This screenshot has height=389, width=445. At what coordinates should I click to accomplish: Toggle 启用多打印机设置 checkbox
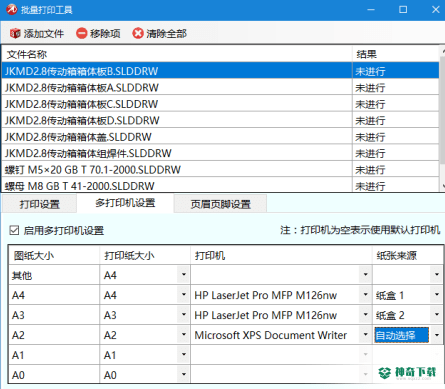coord(14,230)
